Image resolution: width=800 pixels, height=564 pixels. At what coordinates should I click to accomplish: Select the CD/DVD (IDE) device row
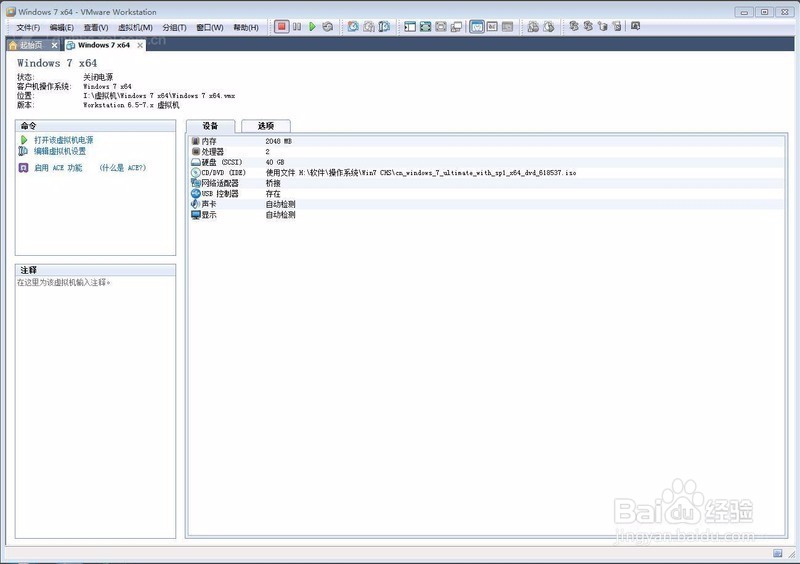coord(486,173)
